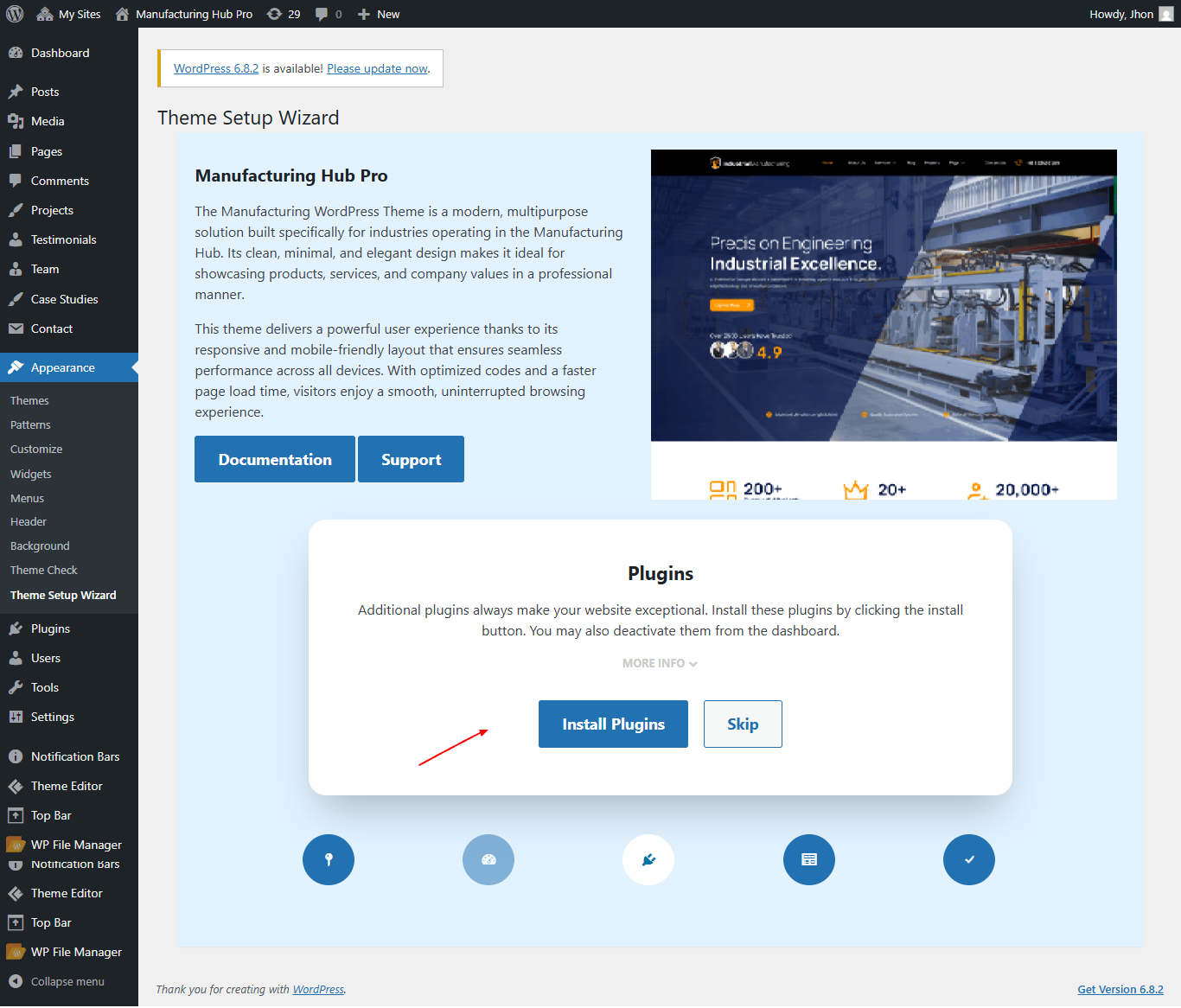Open the first Notification Bars menu item
The height and width of the screenshot is (1008, 1181).
click(x=69, y=756)
